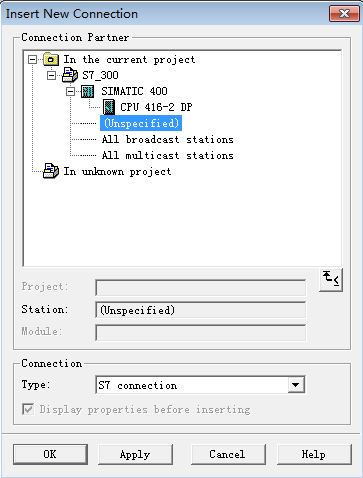Viewport: 363px width, 478px height.
Task: Click the S7_300 project icon
Action: coord(70,75)
